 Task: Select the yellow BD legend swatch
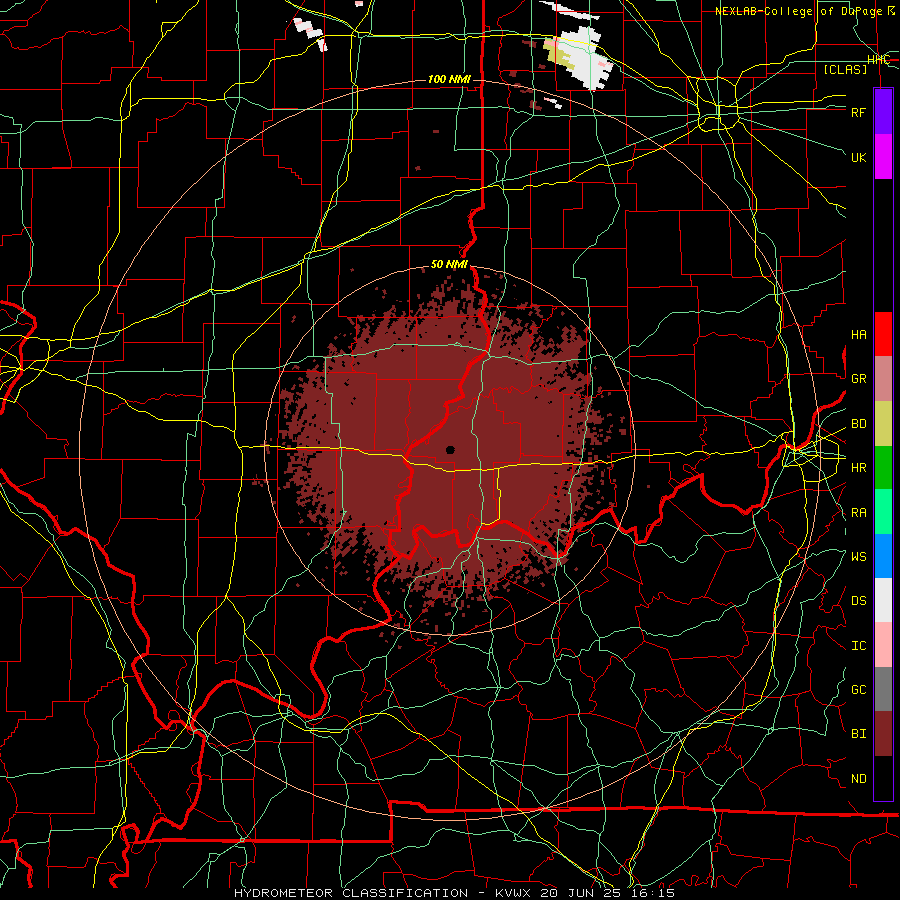point(883,424)
